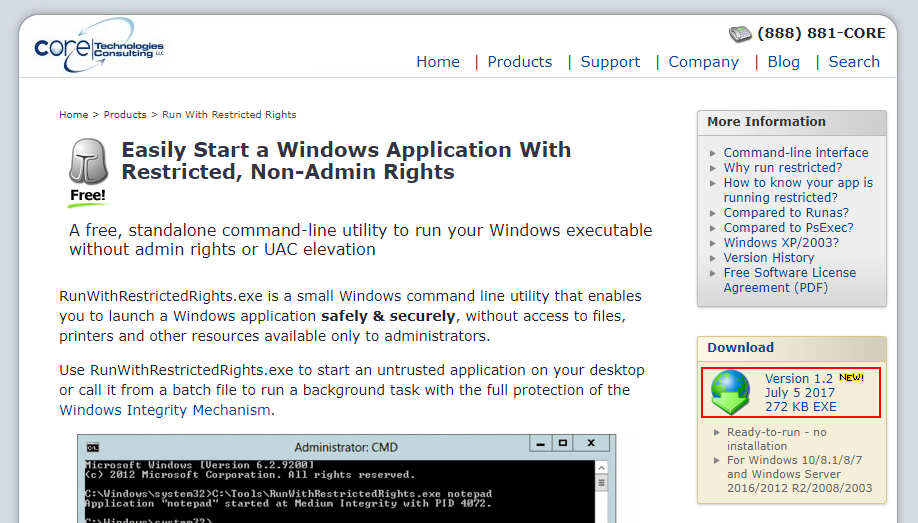Click the Core Technologies Consulting logo

pyautogui.click(x=99, y=46)
